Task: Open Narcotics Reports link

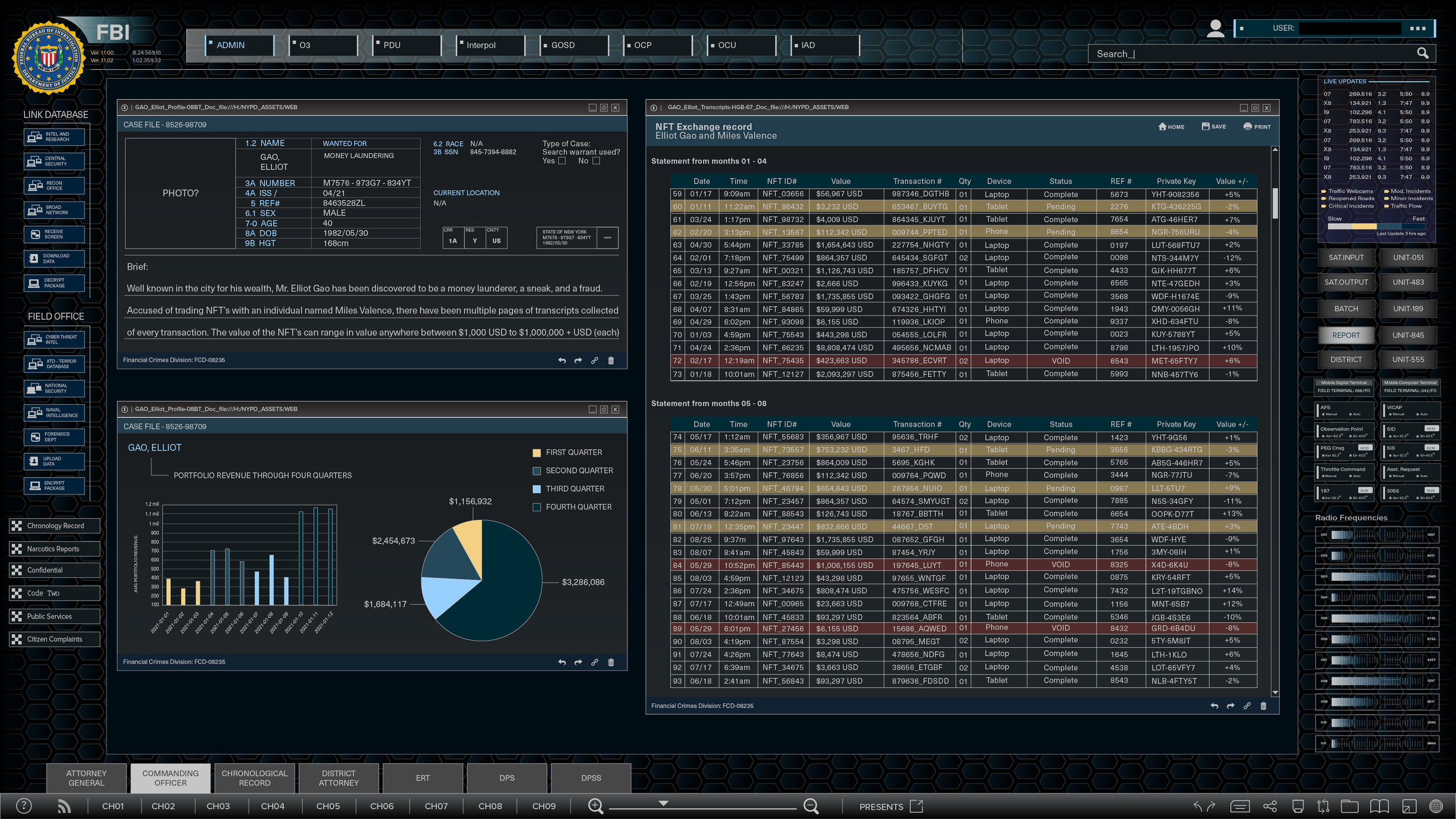Action: pos(55,549)
